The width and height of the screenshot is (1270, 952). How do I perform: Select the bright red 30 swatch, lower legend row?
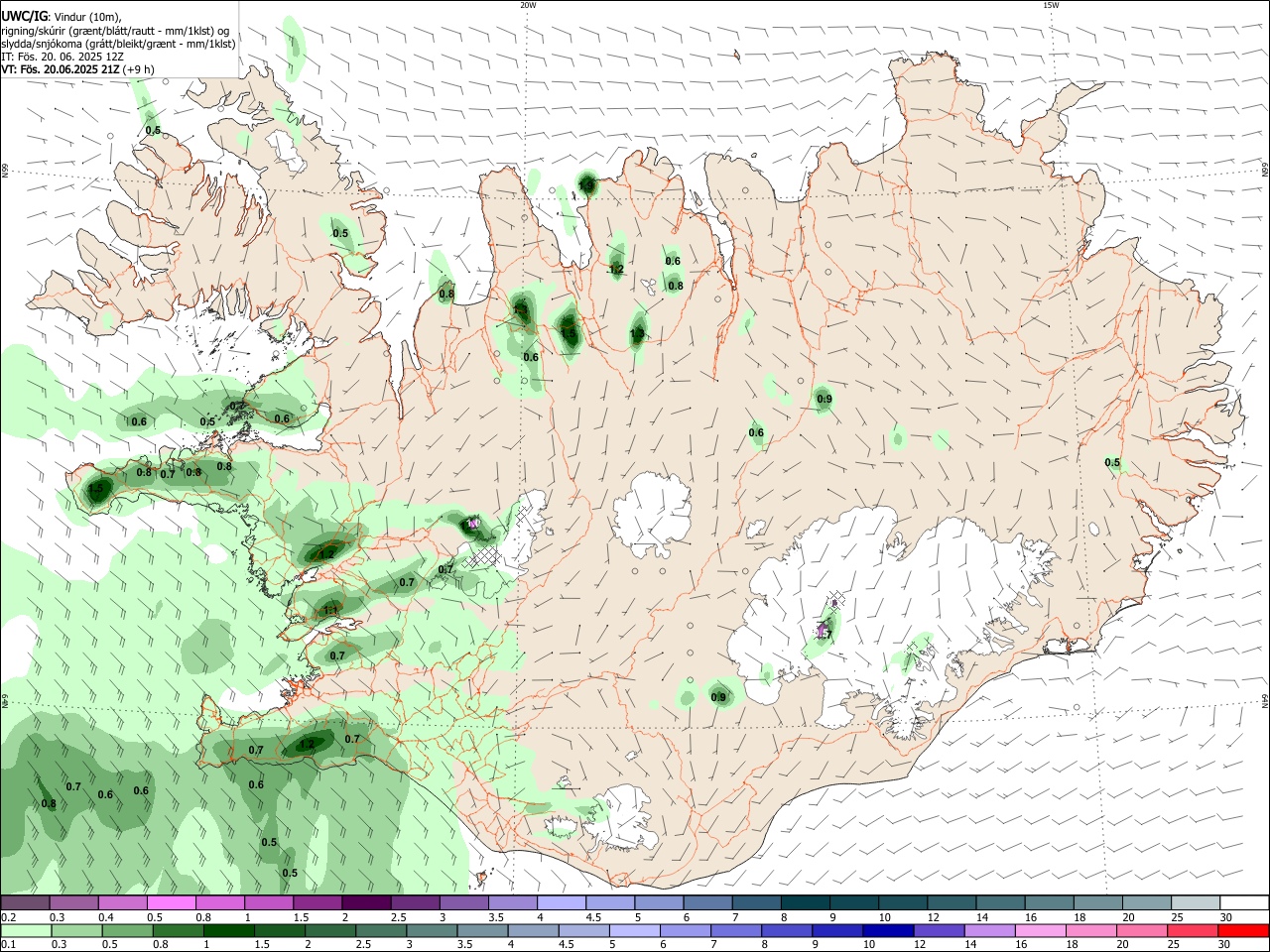(1243, 930)
